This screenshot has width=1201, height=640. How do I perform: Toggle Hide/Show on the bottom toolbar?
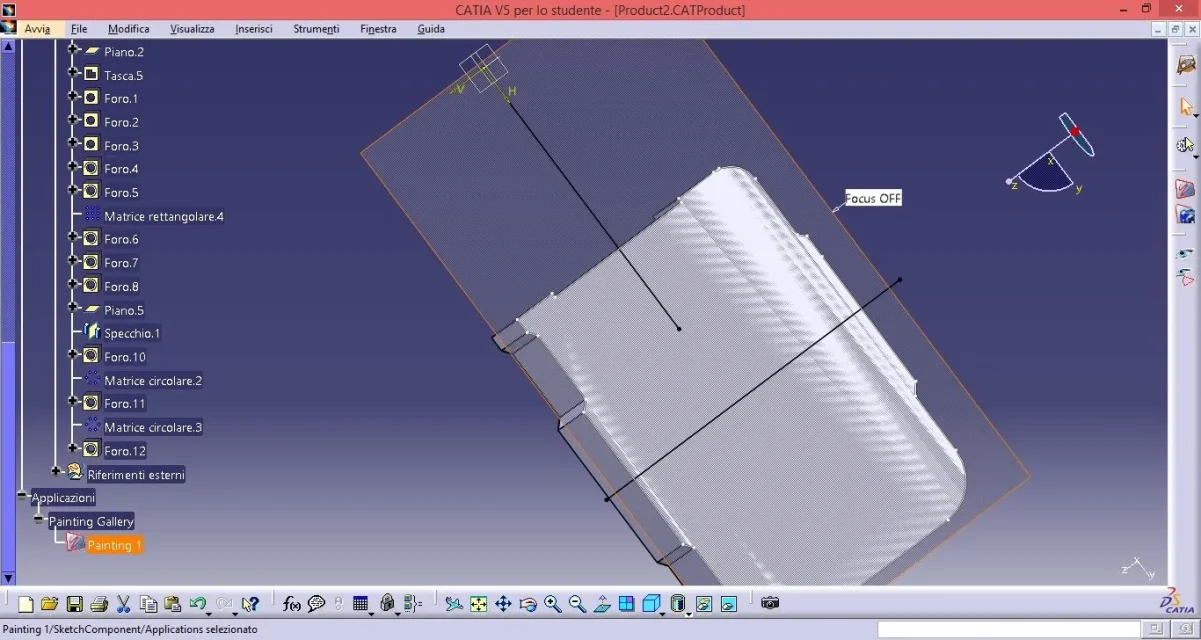click(704, 604)
